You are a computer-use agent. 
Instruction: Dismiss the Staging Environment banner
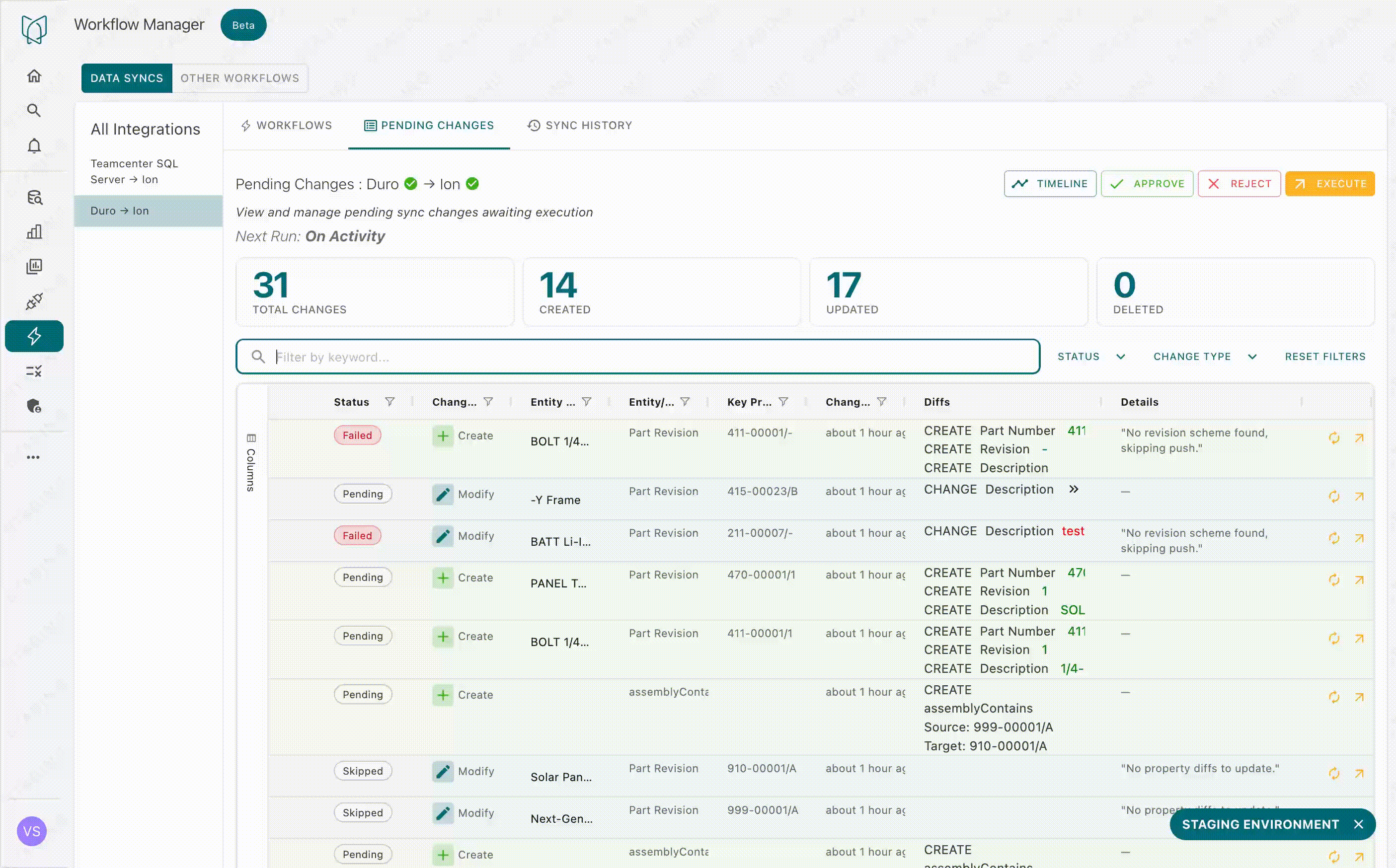[x=1358, y=824]
